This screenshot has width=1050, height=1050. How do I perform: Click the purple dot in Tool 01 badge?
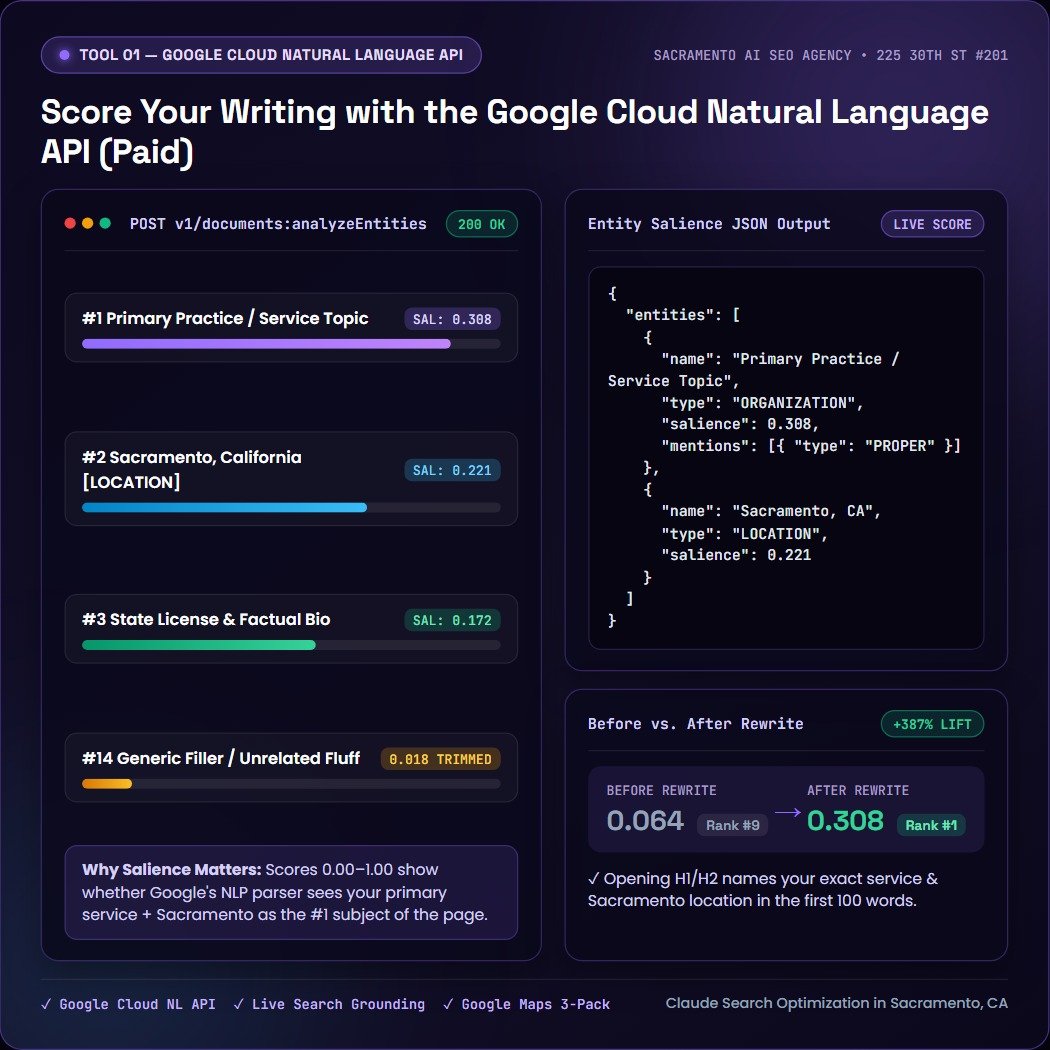click(x=64, y=55)
